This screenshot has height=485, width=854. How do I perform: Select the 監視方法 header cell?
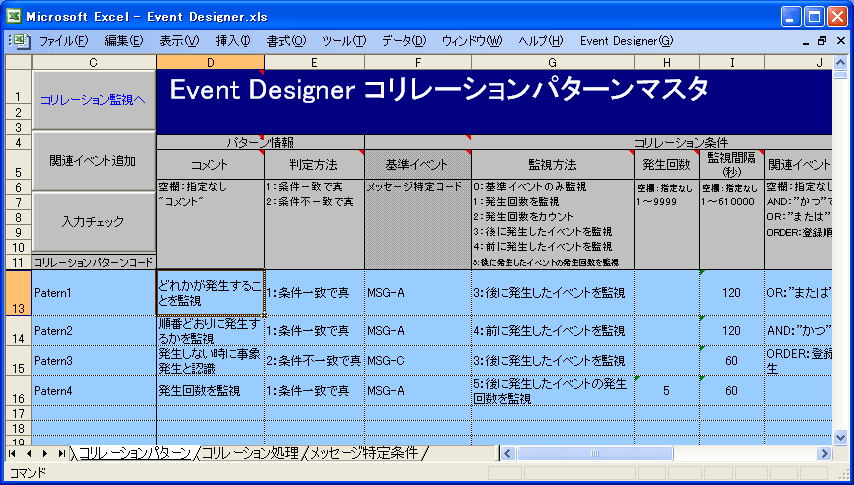click(x=553, y=165)
